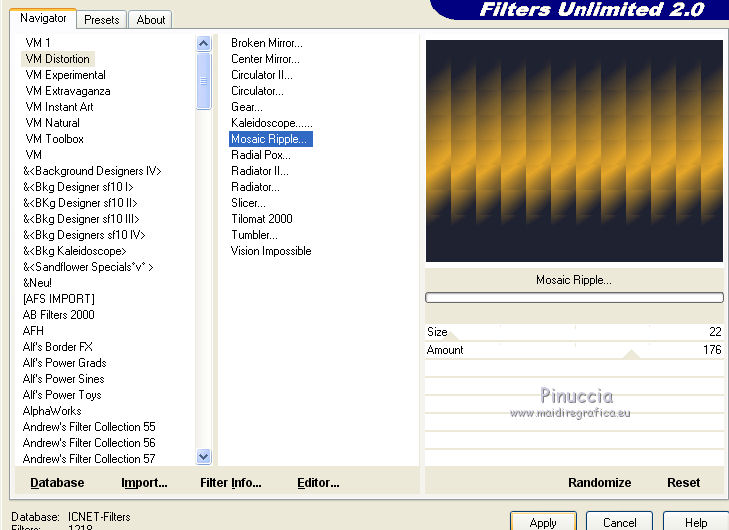This screenshot has width=729, height=530.
Task: Click the progress bar under Mosaic Ripple
Action: click(574, 298)
